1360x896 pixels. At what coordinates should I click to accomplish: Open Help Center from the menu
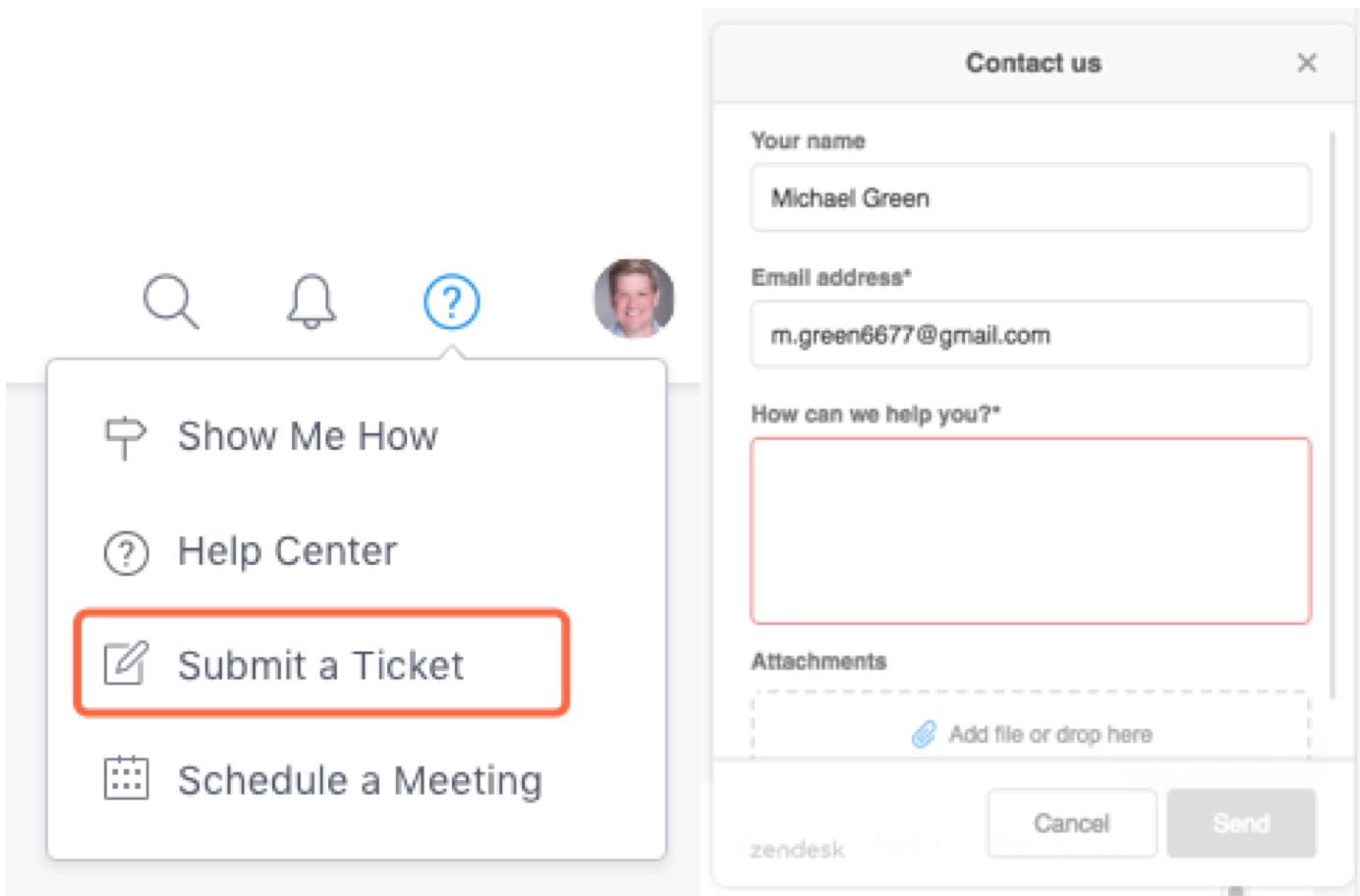[x=287, y=551]
